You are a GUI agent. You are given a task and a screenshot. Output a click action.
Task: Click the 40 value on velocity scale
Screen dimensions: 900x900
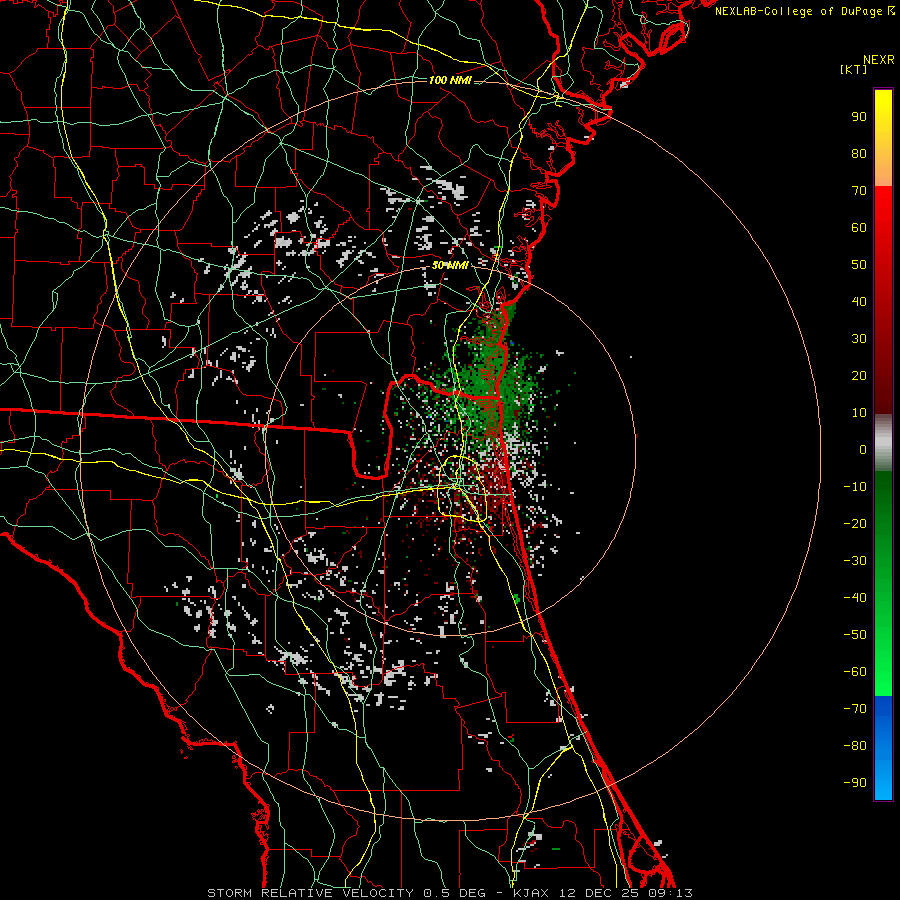[x=859, y=302]
